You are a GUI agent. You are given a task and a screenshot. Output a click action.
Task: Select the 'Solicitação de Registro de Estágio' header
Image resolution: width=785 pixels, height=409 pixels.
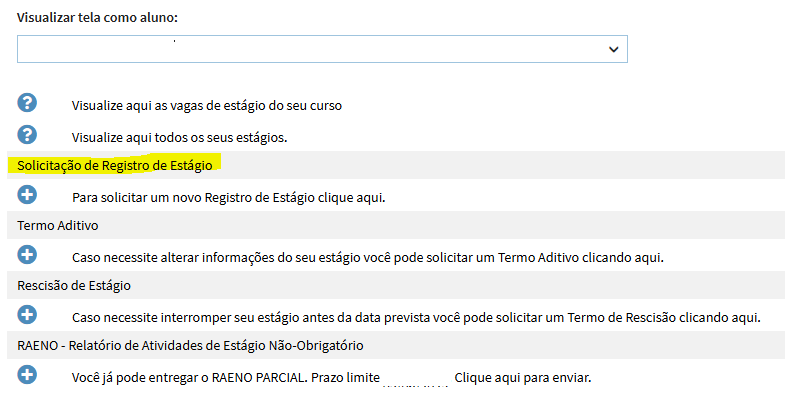click(115, 166)
